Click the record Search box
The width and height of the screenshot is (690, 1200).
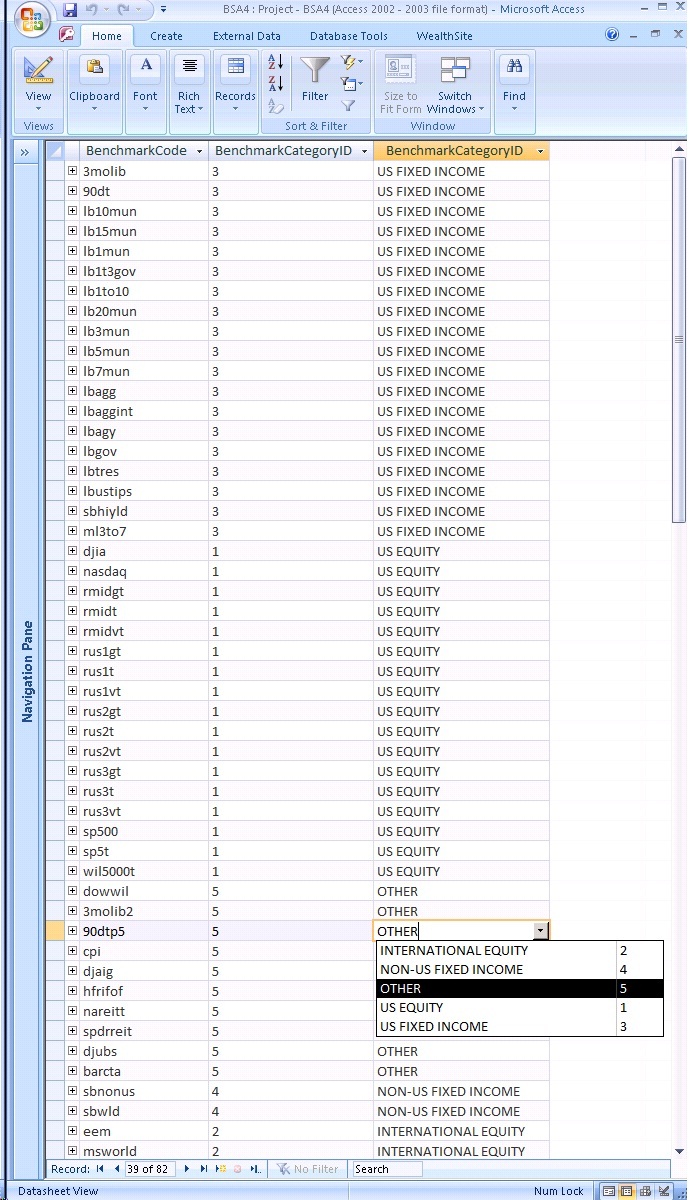(x=386, y=1169)
